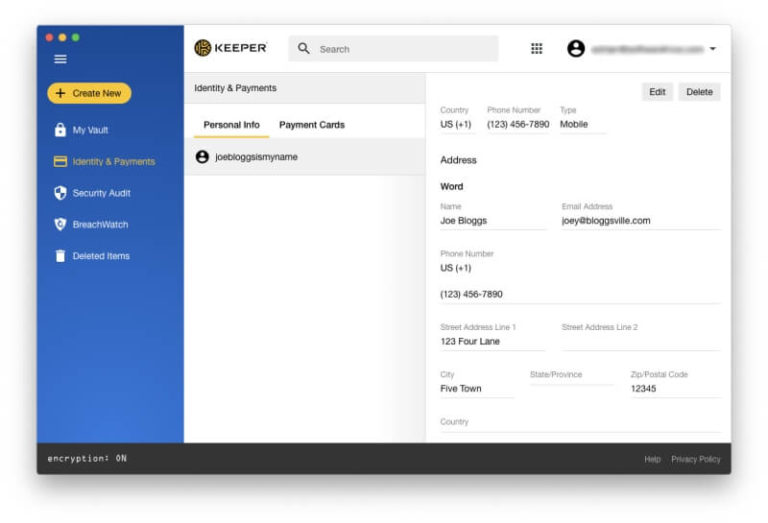Viewport: 768px width, 523px height.
Task: Click the green maximize window button
Action: pos(76,37)
